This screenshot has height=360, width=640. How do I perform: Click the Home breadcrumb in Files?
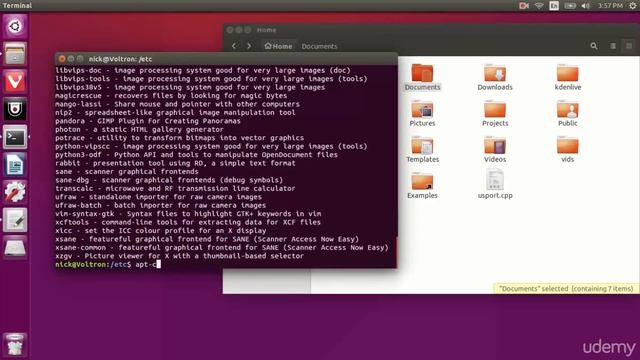click(x=278, y=46)
